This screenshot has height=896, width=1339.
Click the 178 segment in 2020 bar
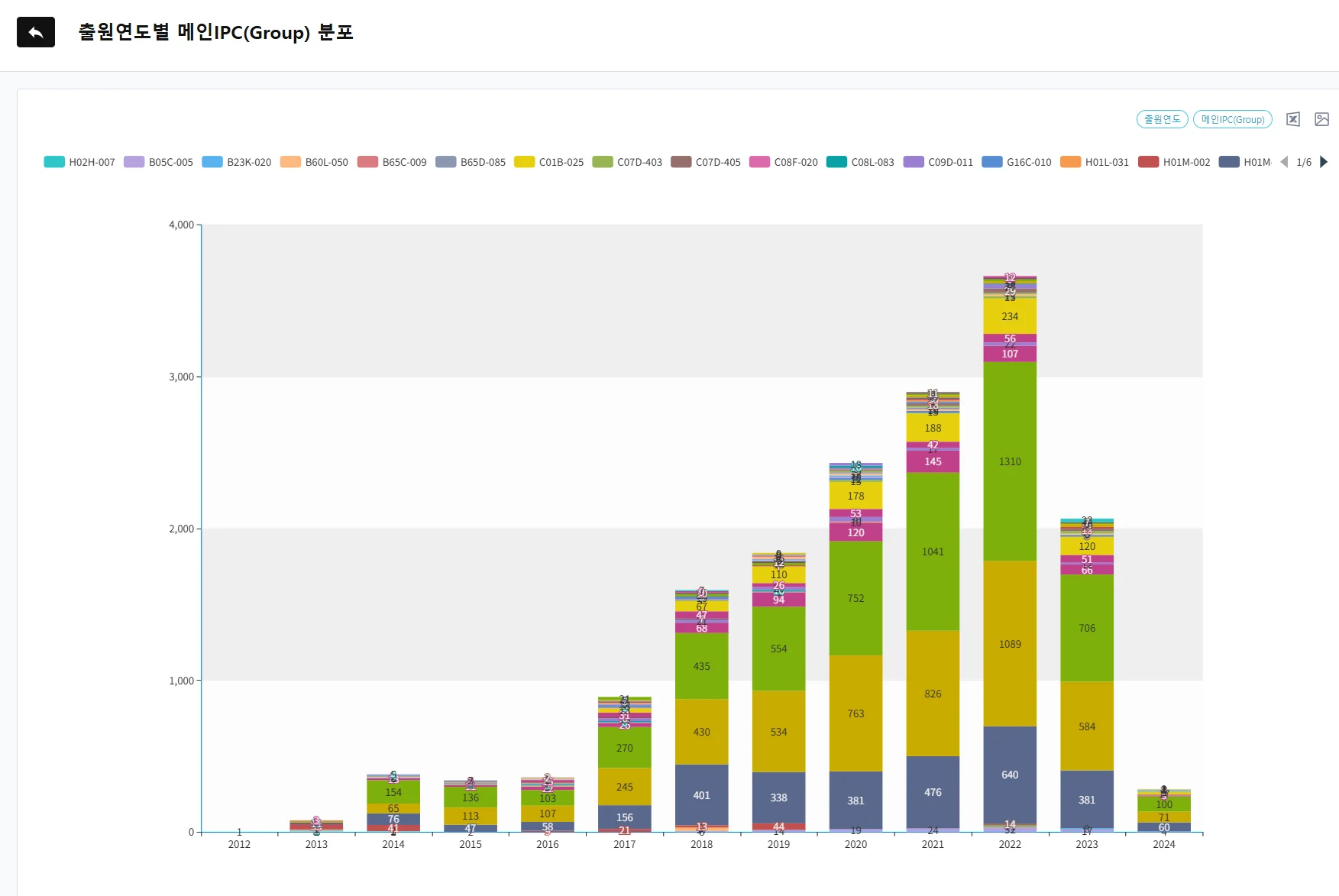pos(855,496)
